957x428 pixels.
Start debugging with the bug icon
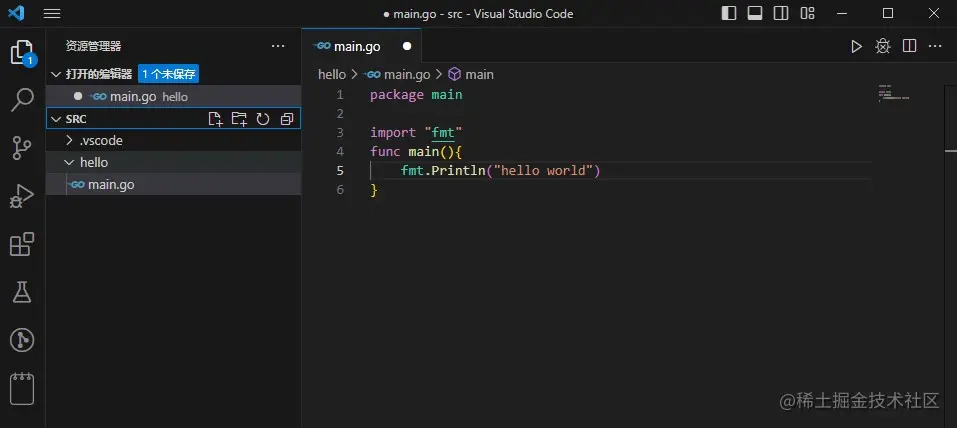(x=883, y=46)
